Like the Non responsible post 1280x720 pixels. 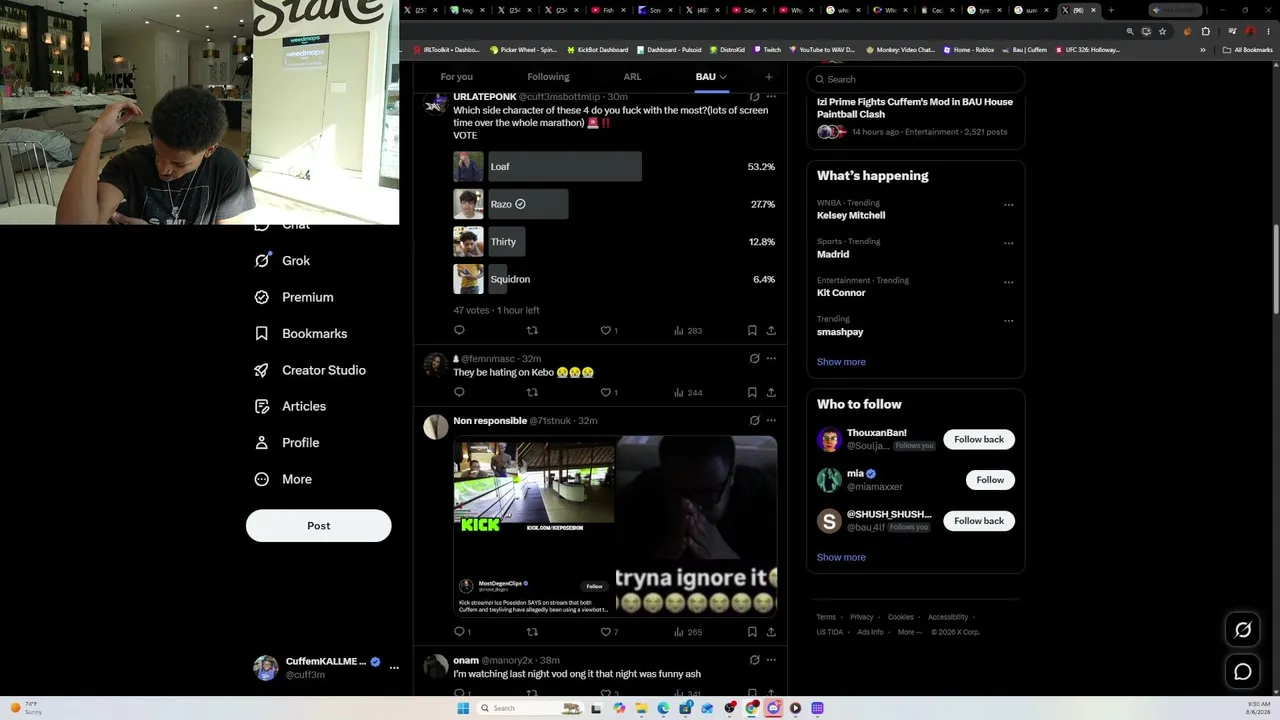coord(608,632)
